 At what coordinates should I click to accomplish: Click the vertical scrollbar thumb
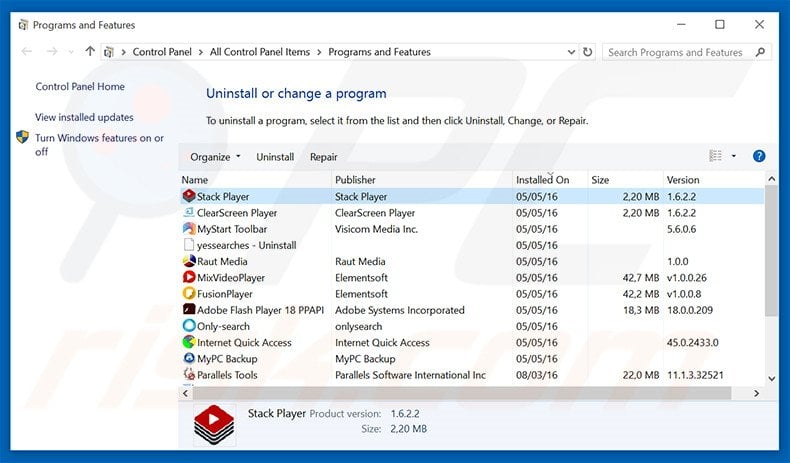click(771, 251)
